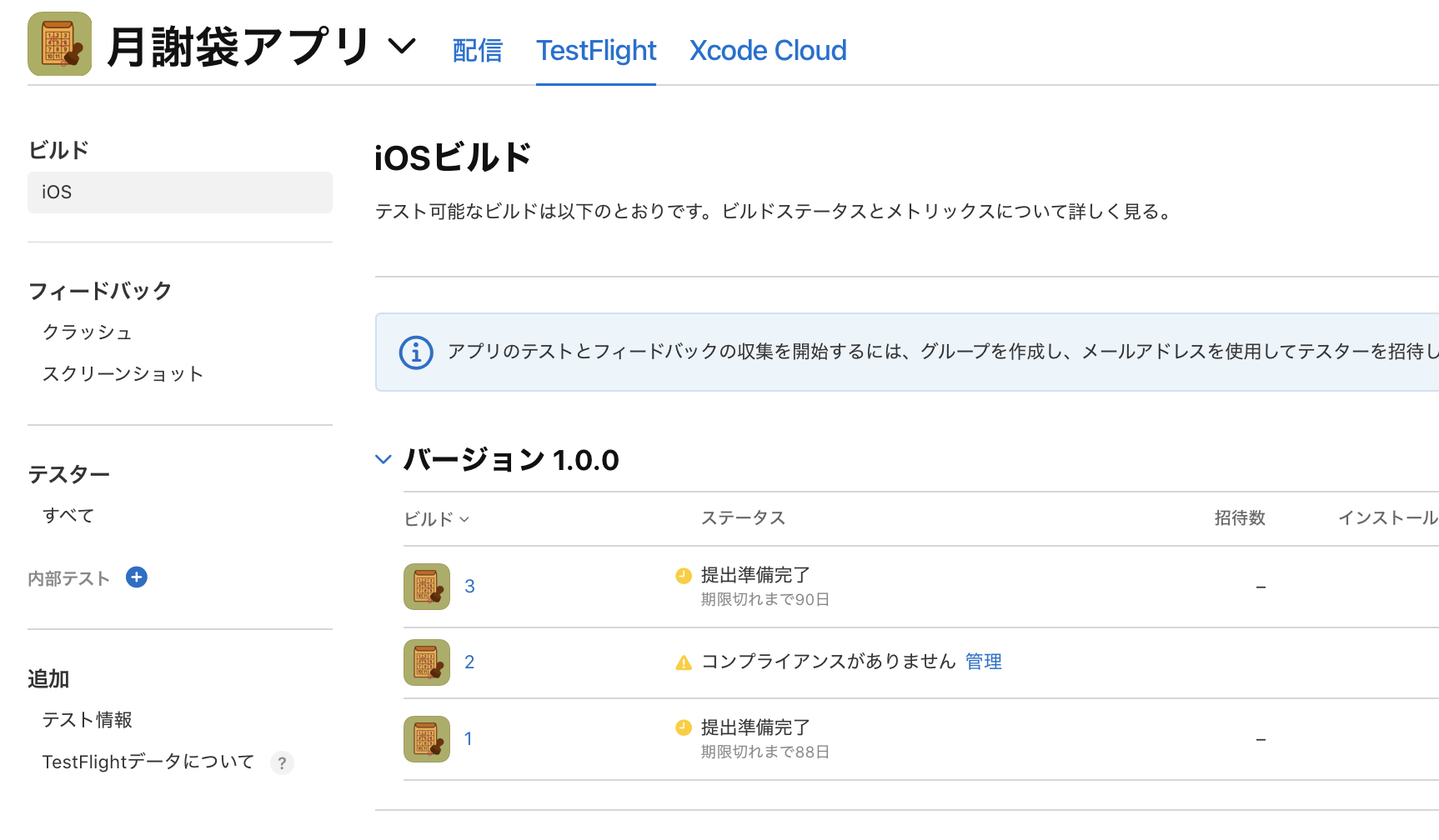Open build number 2 link
The width and height of the screenshot is (1439, 840).
click(469, 662)
